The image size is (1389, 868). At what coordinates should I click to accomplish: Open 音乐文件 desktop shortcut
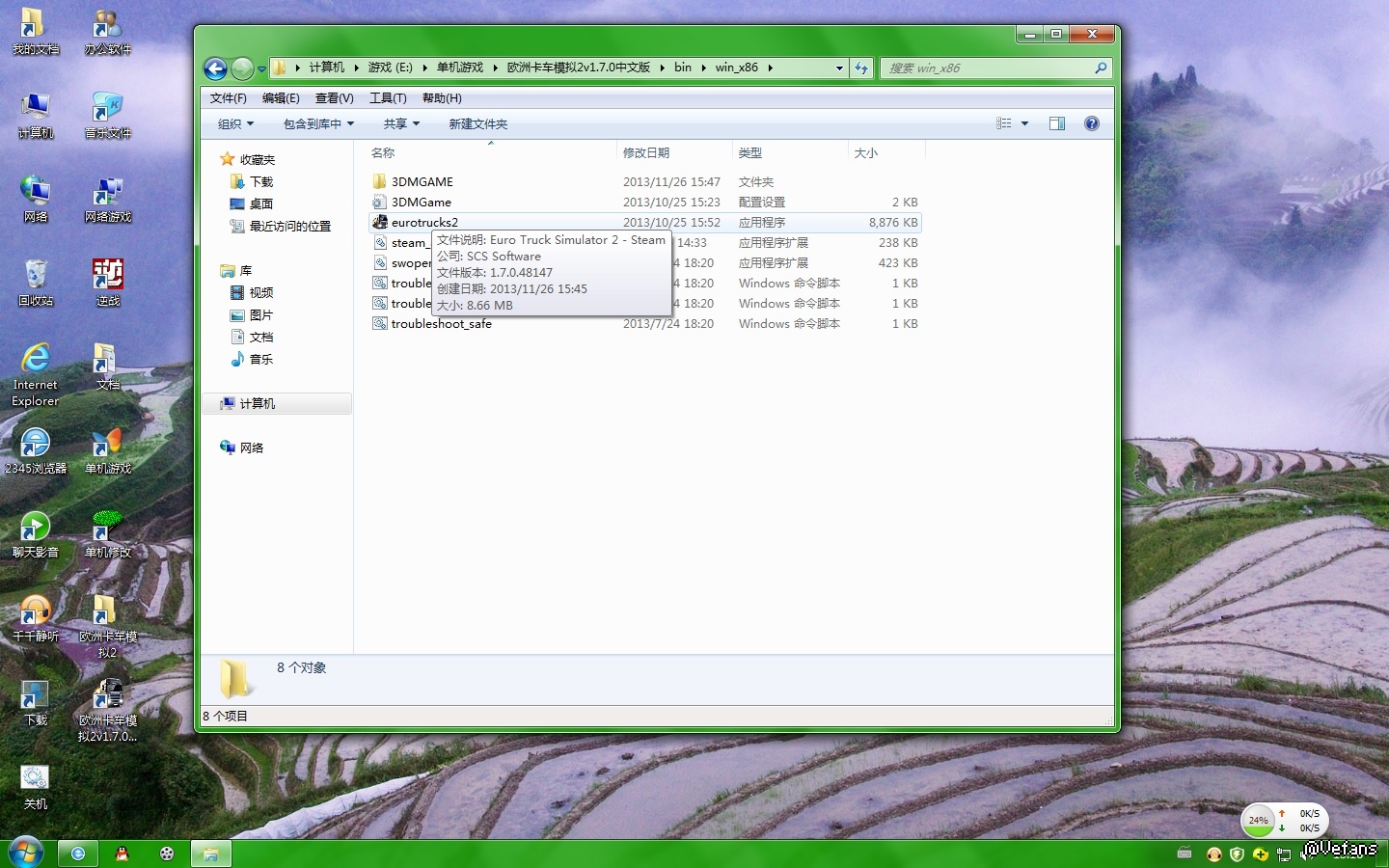(108, 116)
